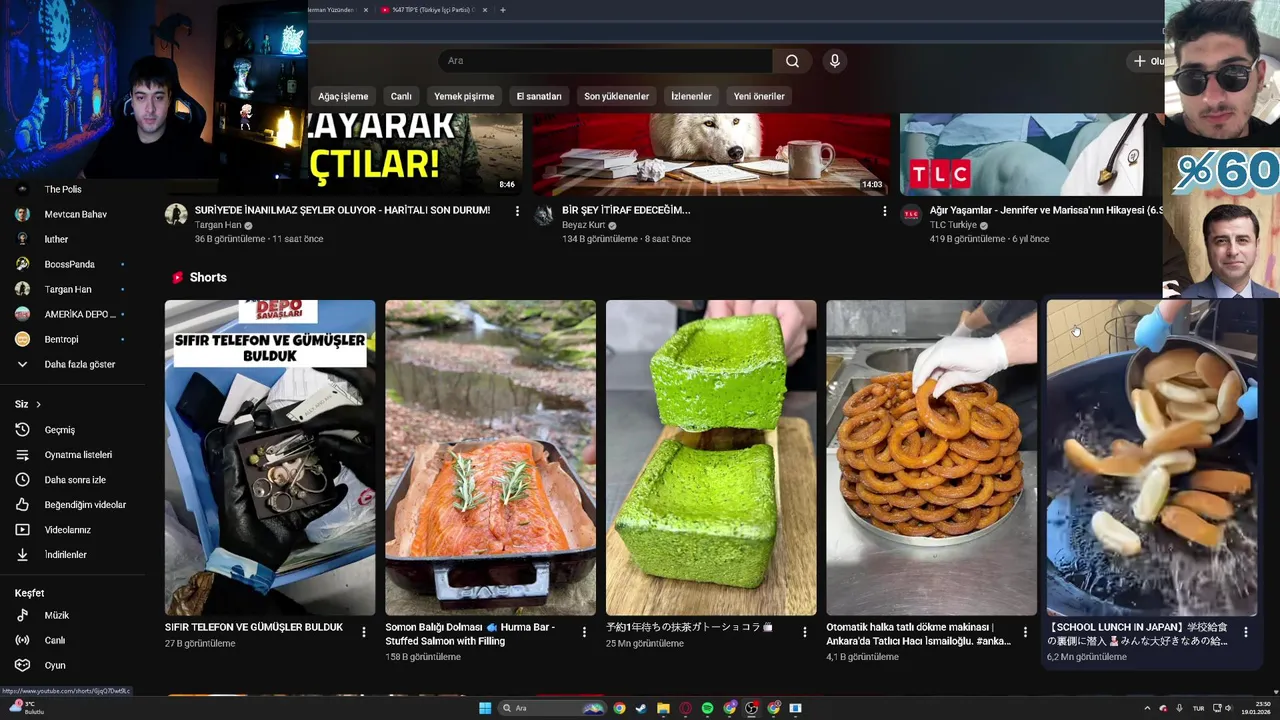The height and width of the screenshot is (720, 1280).
Task: Open luther subscription channel
Action: 56,240
